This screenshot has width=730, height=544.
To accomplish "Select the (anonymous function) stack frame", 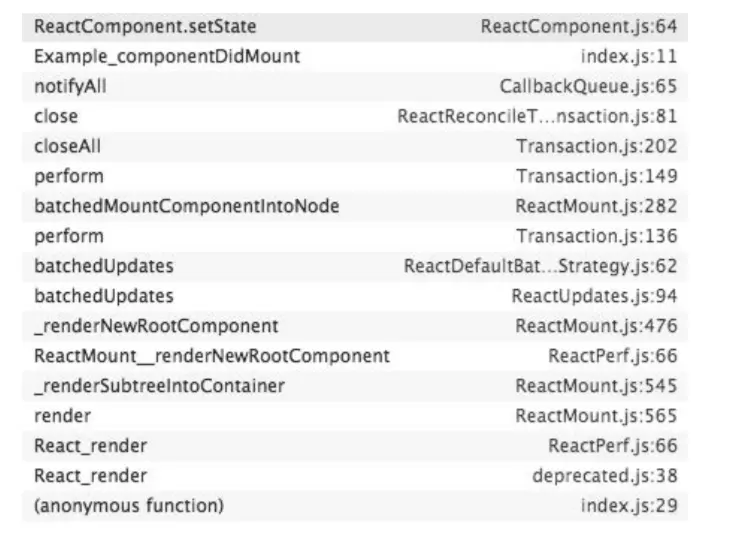I will click(355, 505).
